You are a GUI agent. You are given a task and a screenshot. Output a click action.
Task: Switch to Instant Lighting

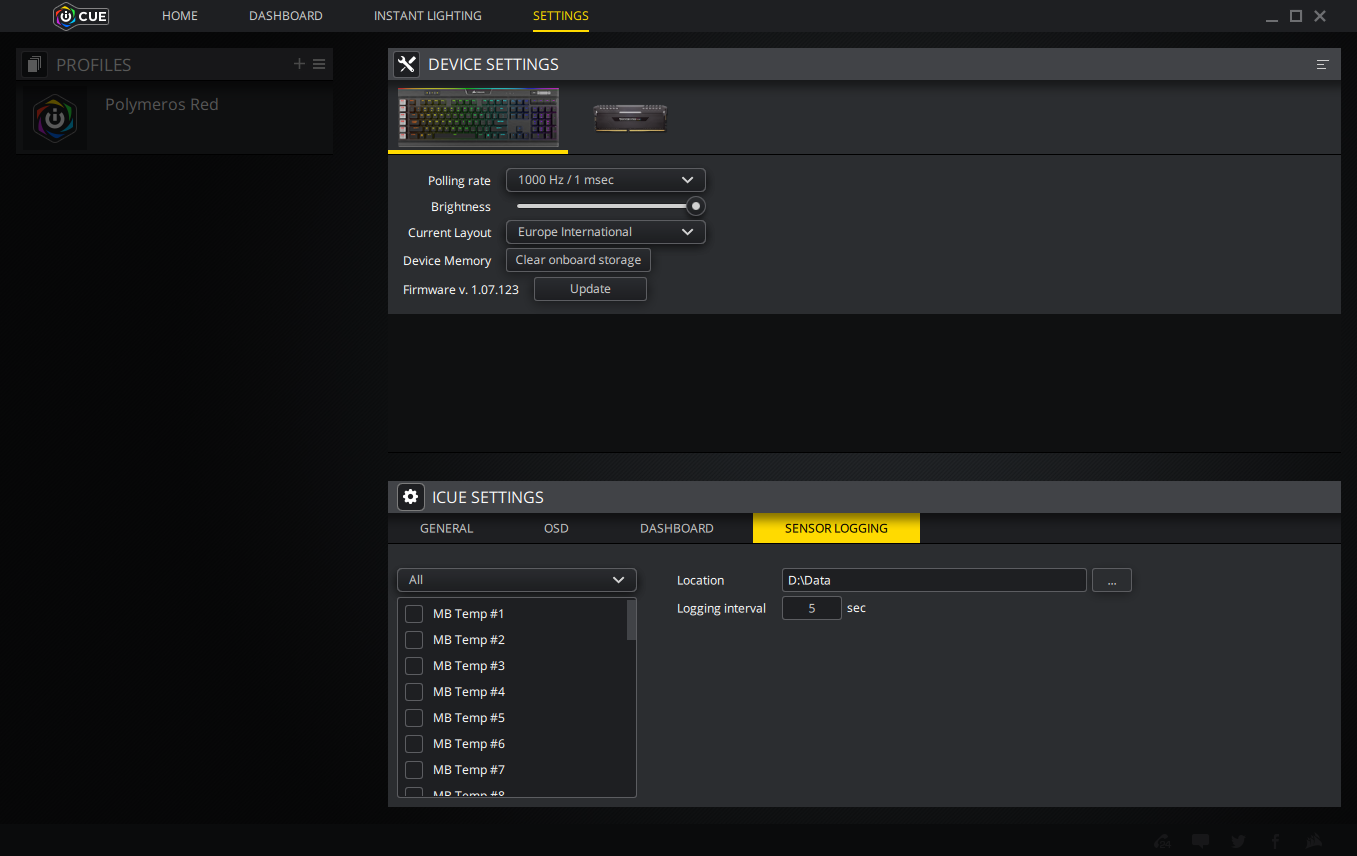pos(428,16)
